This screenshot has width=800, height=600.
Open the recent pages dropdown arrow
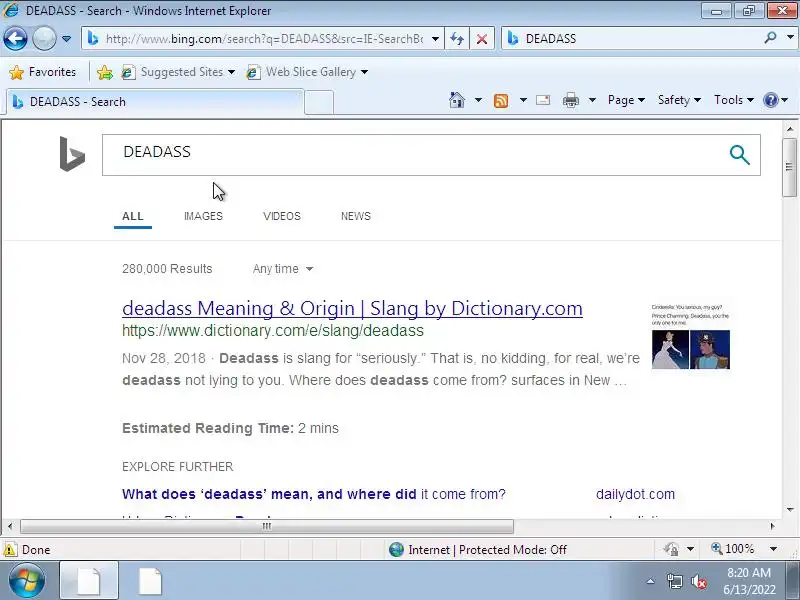pyautogui.click(x=66, y=39)
